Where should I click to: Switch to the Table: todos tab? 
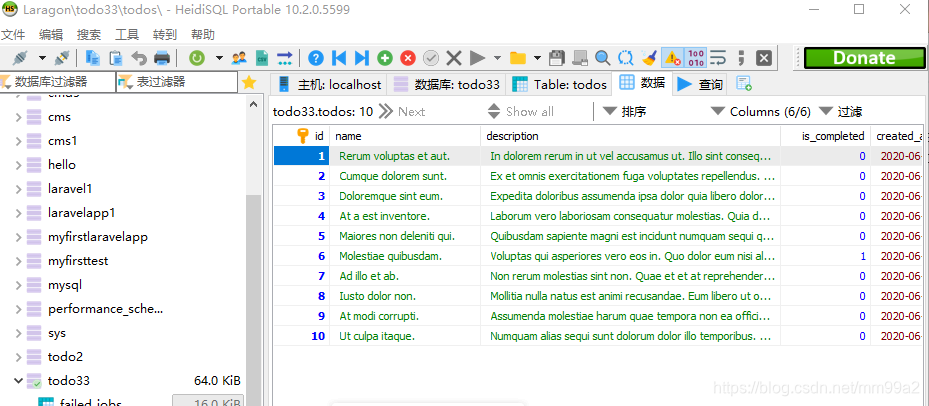coord(560,84)
